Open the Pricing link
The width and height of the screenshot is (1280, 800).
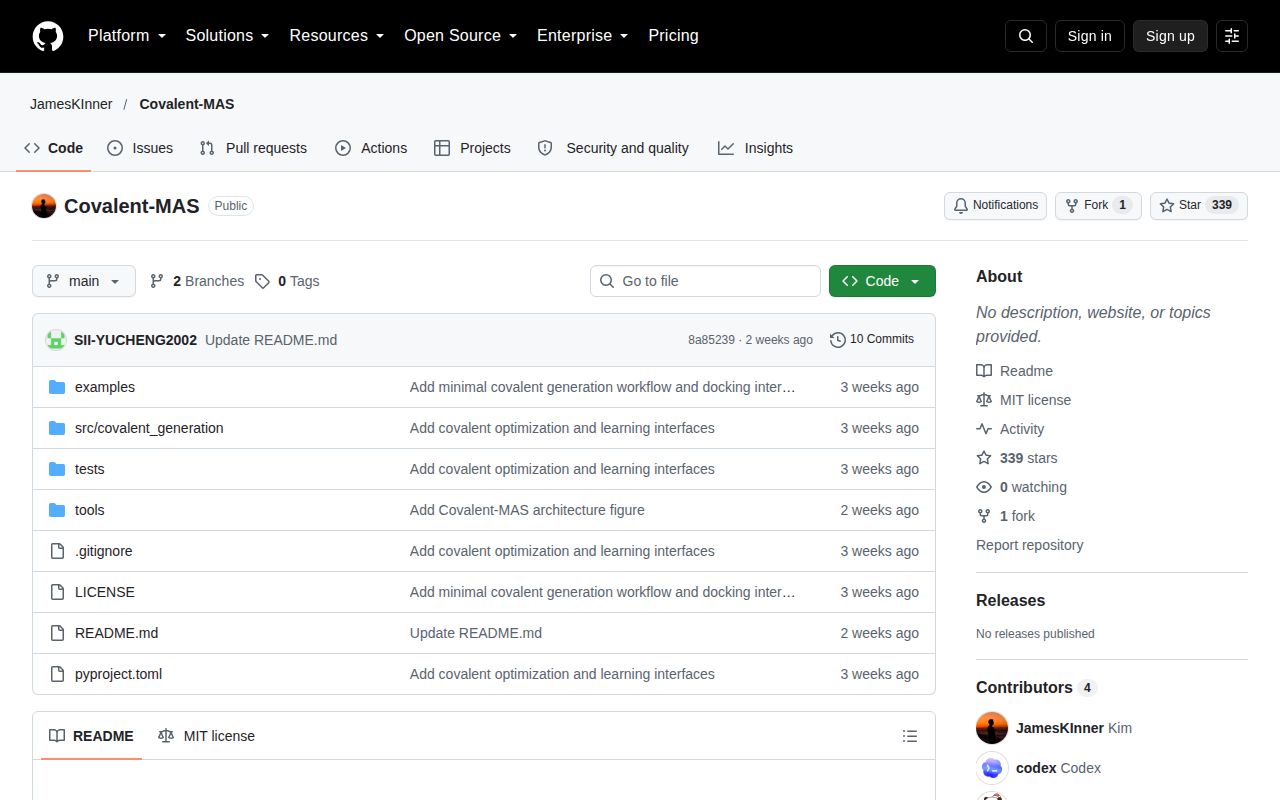click(673, 36)
